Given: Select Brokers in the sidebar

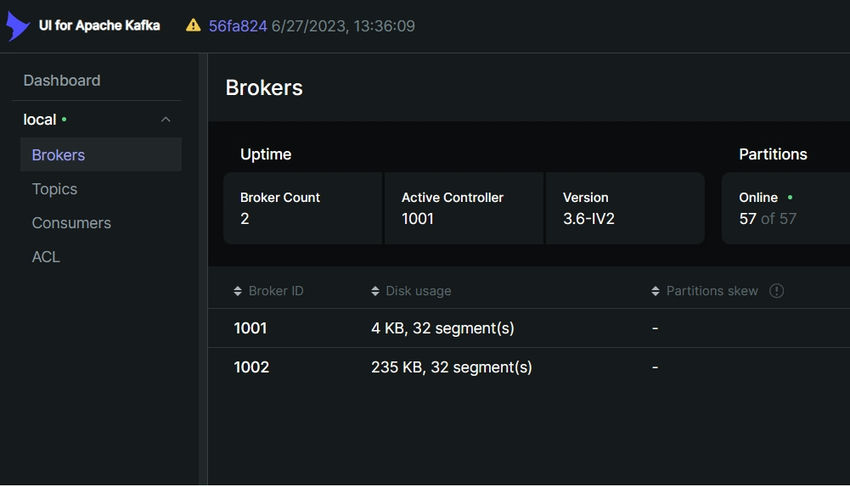Looking at the screenshot, I should [101, 155].
